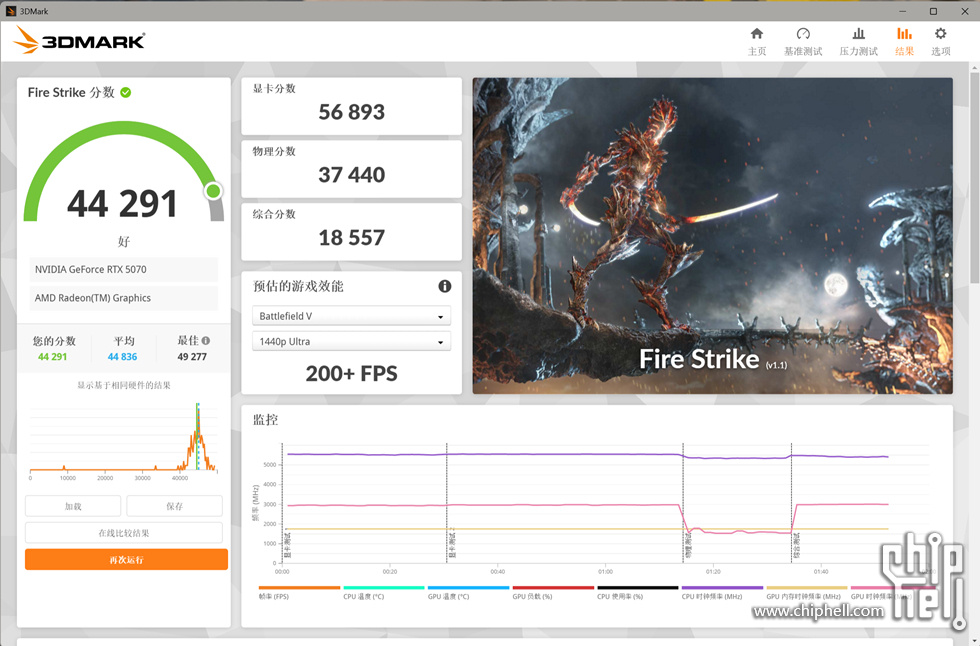Open the 压力测试 stress test section
This screenshot has width=980, height=646.
click(x=858, y=41)
